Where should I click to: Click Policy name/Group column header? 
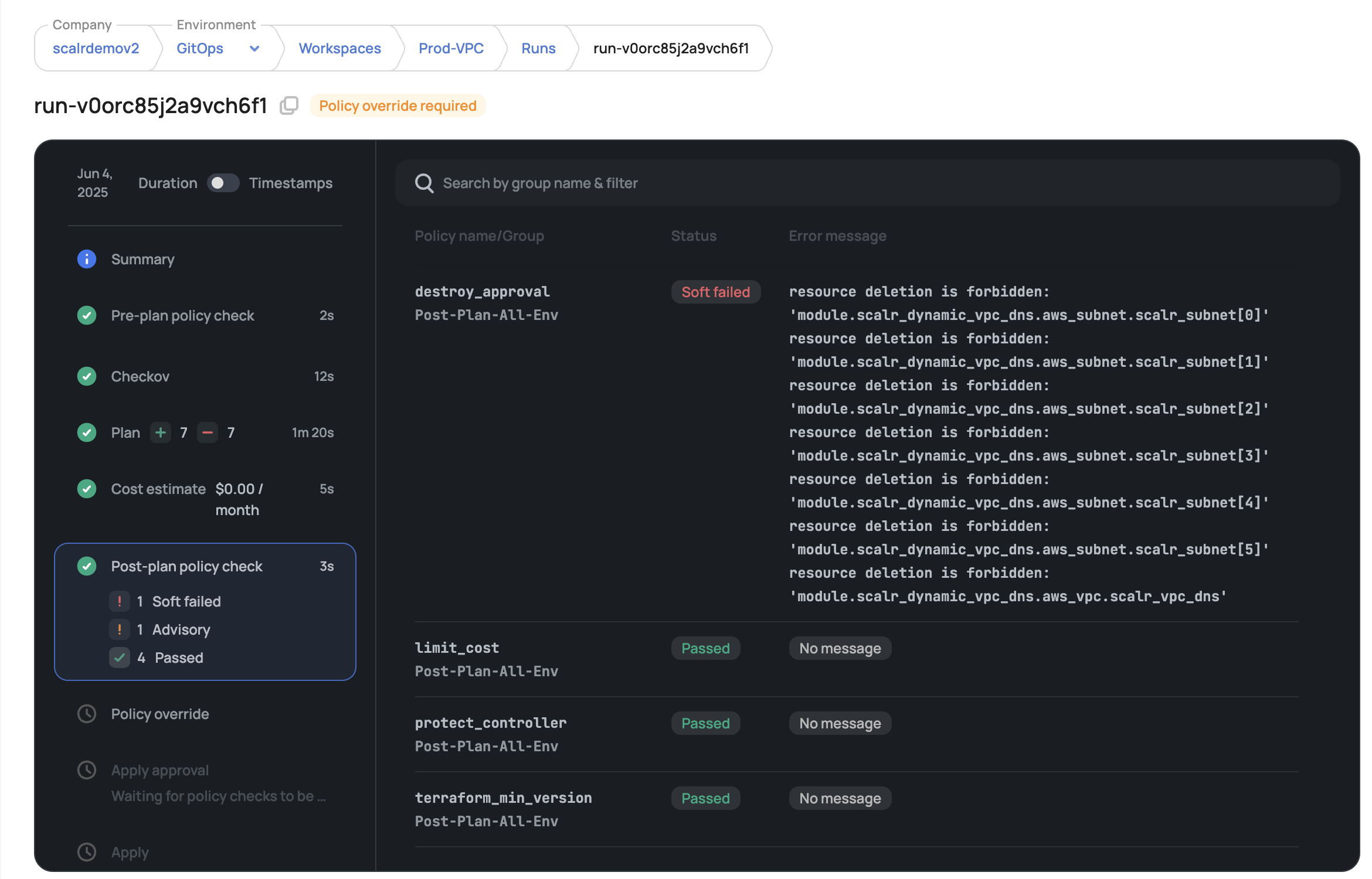(x=479, y=236)
